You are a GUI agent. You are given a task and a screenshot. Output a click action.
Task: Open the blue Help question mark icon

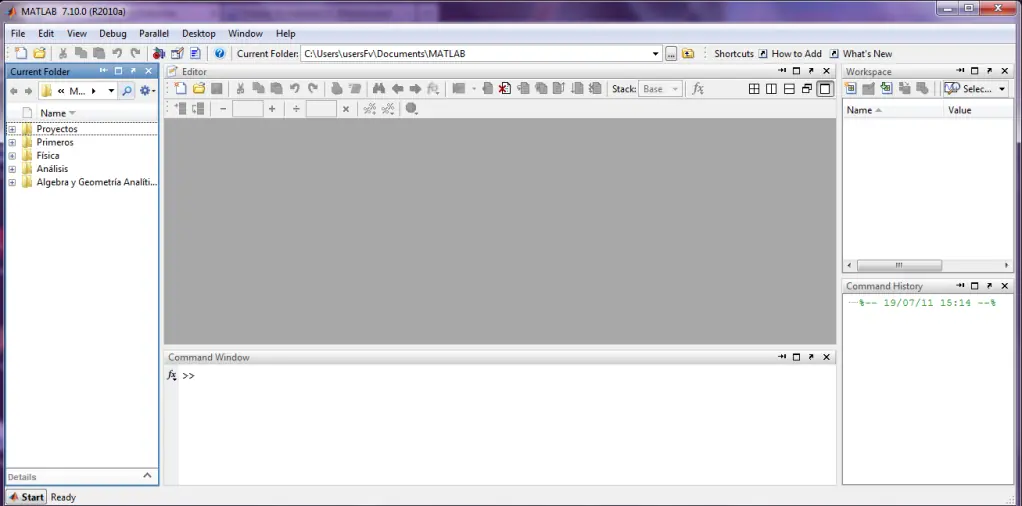[220, 53]
